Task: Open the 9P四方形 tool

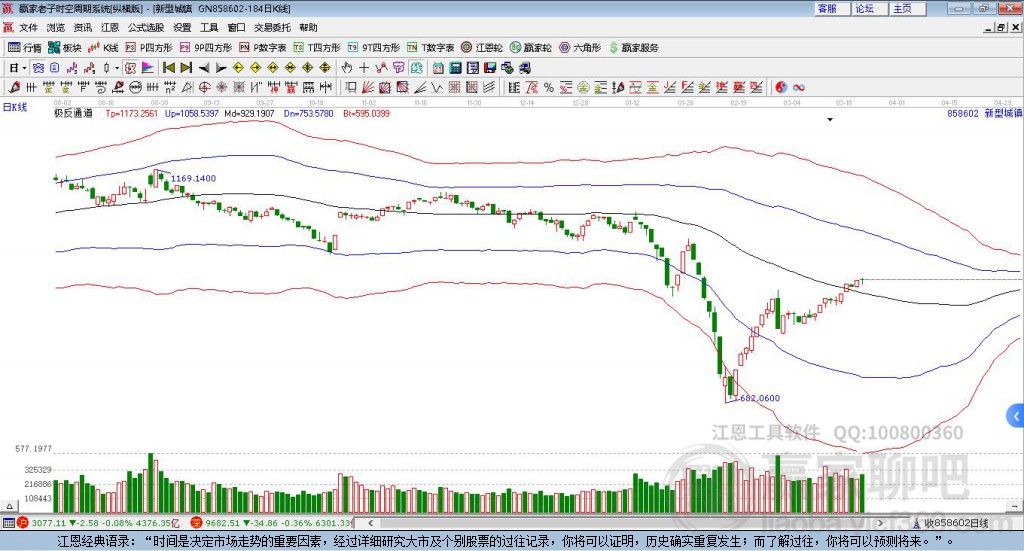Action: [206, 48]
